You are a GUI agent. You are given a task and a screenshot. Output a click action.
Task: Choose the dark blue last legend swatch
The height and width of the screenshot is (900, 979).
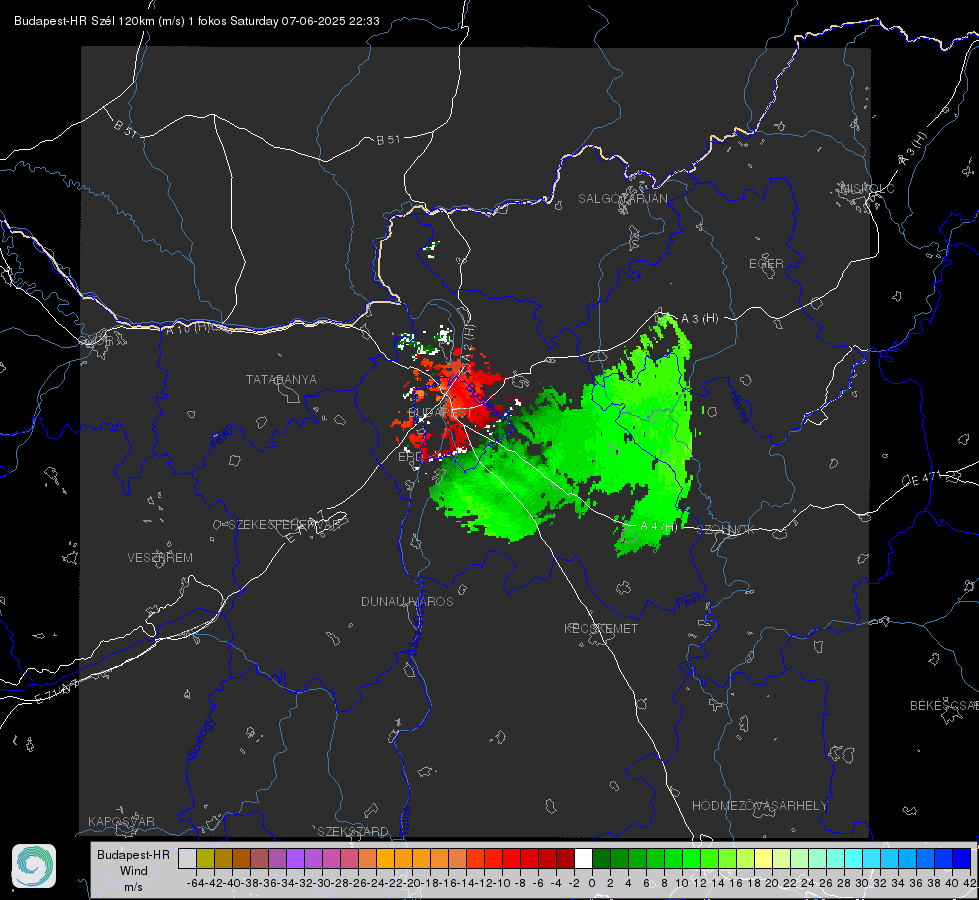[962, 858]
